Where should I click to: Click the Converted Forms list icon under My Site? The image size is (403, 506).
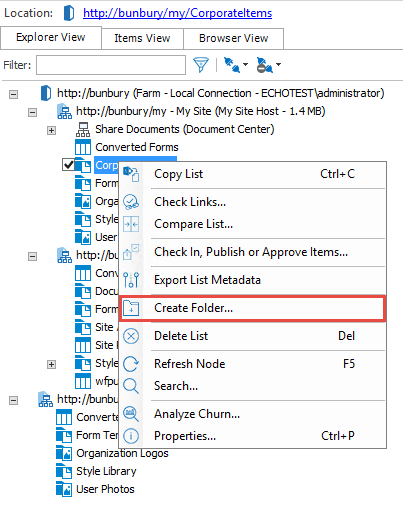click(83, 147)
